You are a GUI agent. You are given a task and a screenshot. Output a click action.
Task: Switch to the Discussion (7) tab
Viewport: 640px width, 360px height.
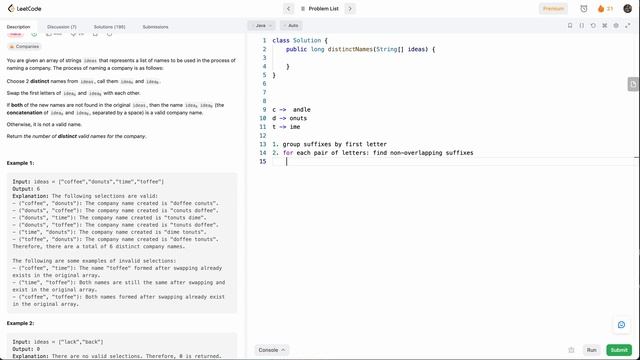tap(62, 27)
